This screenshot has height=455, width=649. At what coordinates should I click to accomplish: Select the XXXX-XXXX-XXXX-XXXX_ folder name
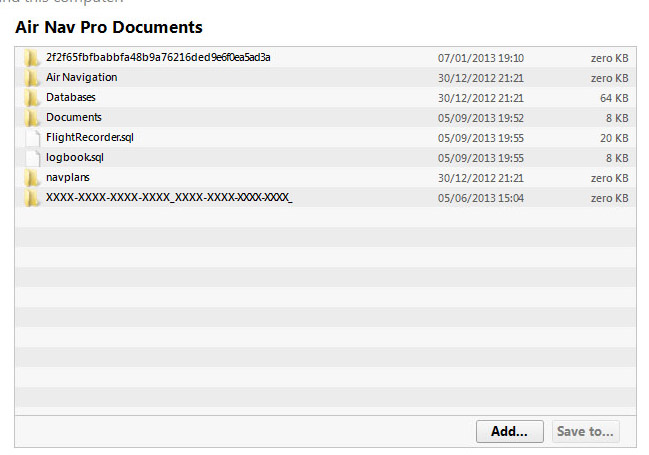(x=169, y=197)
